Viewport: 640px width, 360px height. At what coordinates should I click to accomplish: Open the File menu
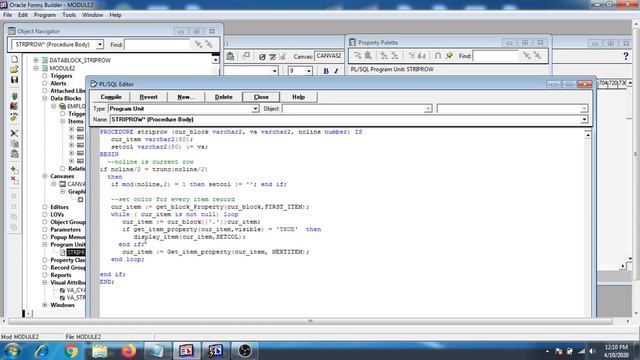[7, 15]
